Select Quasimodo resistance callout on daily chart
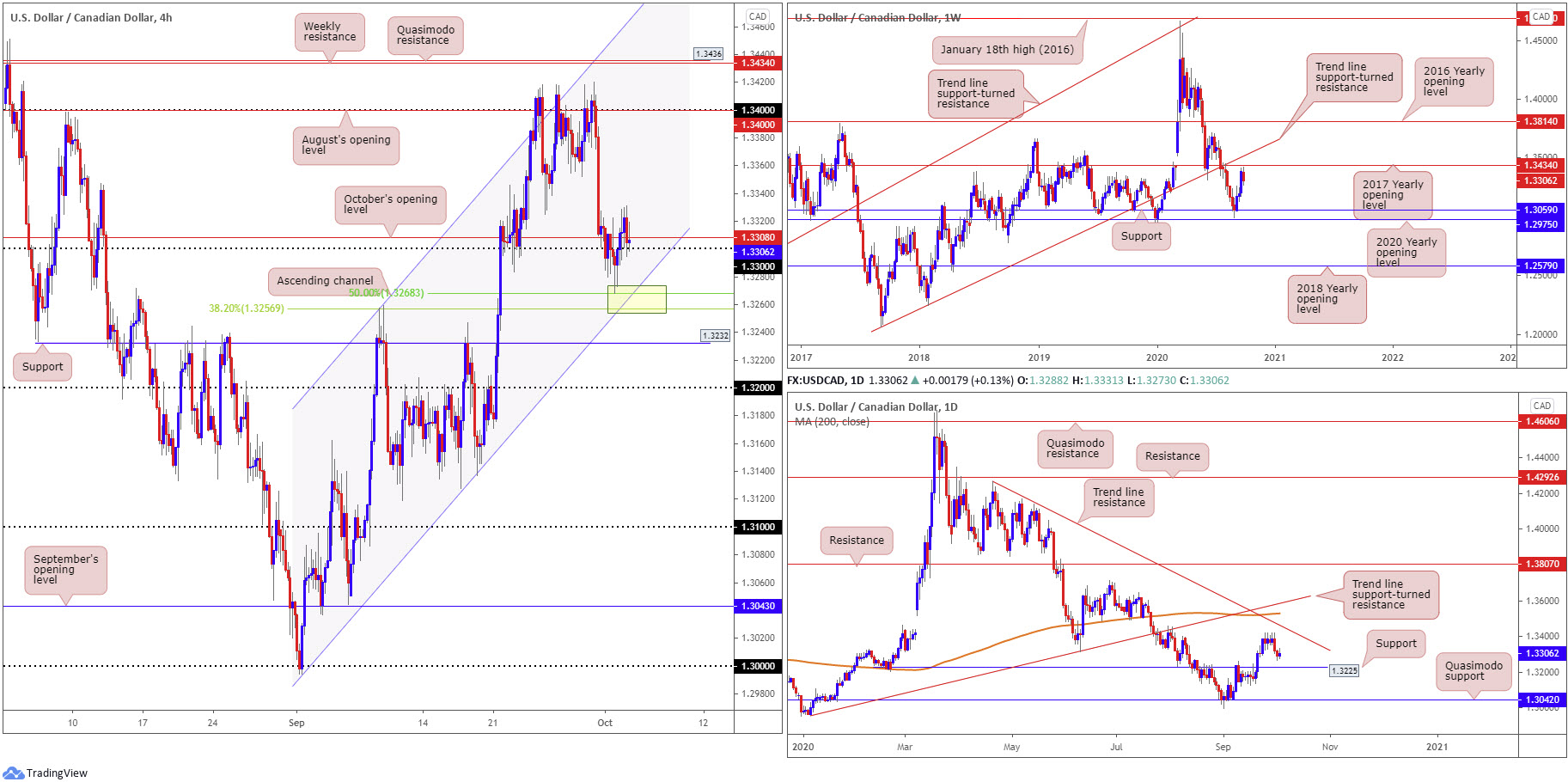This screenshot has height=782, width=1568. (1075, 449)
